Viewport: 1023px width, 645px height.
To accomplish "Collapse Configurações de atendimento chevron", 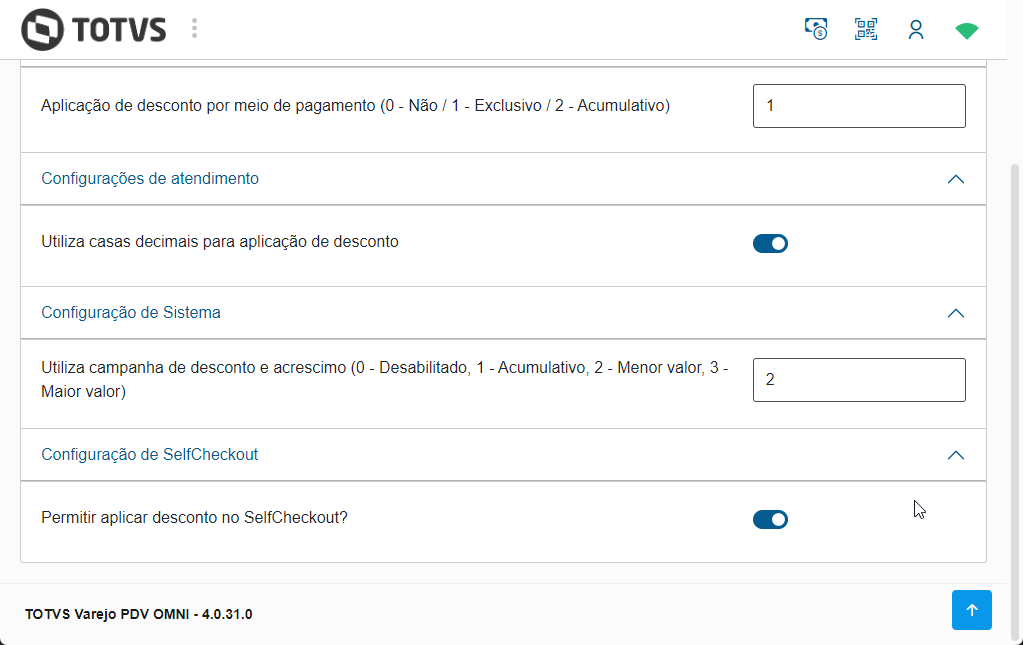I will (x=955, y=179).
